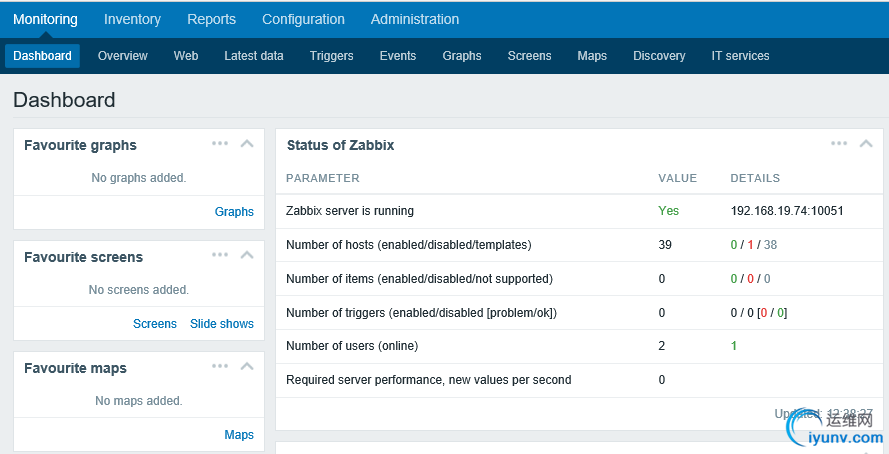The width and height of the screenshot is (889, 454).
Task: Click the green enabled hosts count 0
Action: [734, 245]
